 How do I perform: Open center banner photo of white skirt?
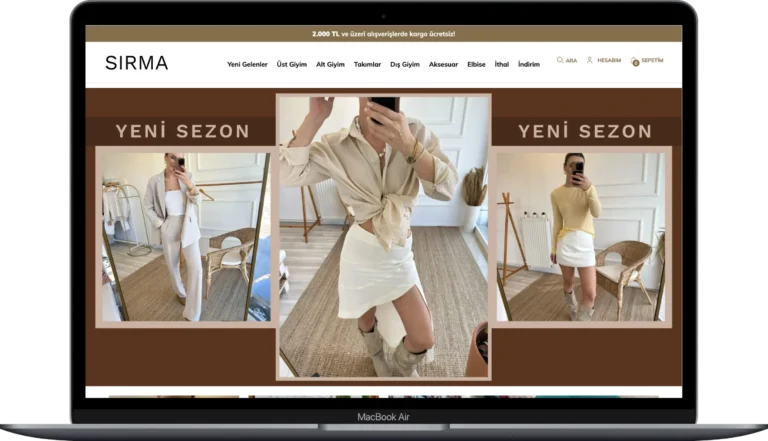(x=384, y=237)
